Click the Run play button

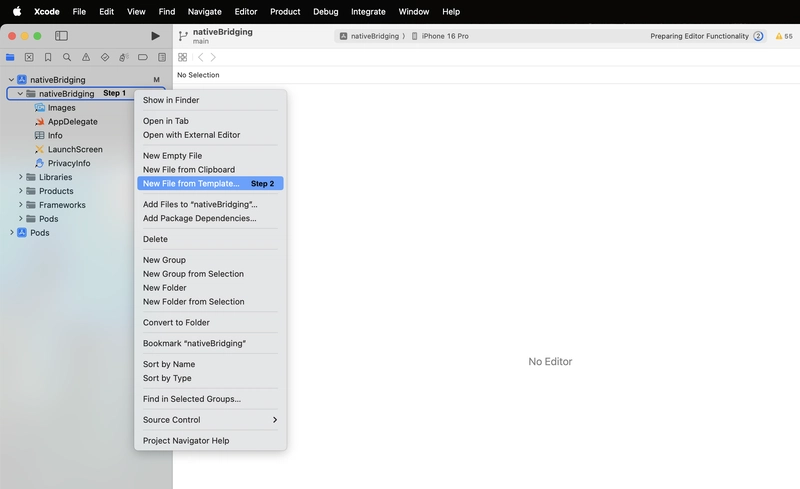tap(155, 36)
